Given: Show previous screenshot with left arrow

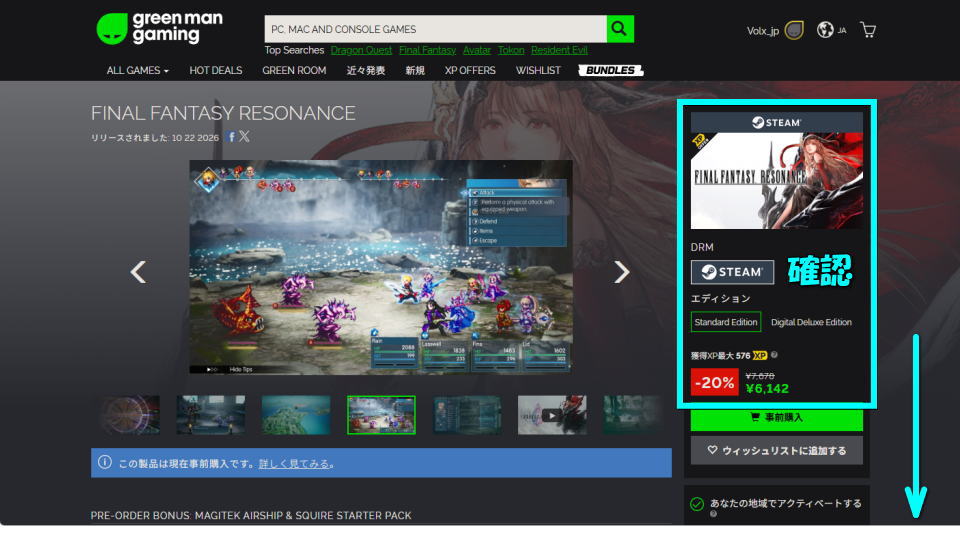Looking at the screenshot, I should pyautogui.click(x=138, y=272).
